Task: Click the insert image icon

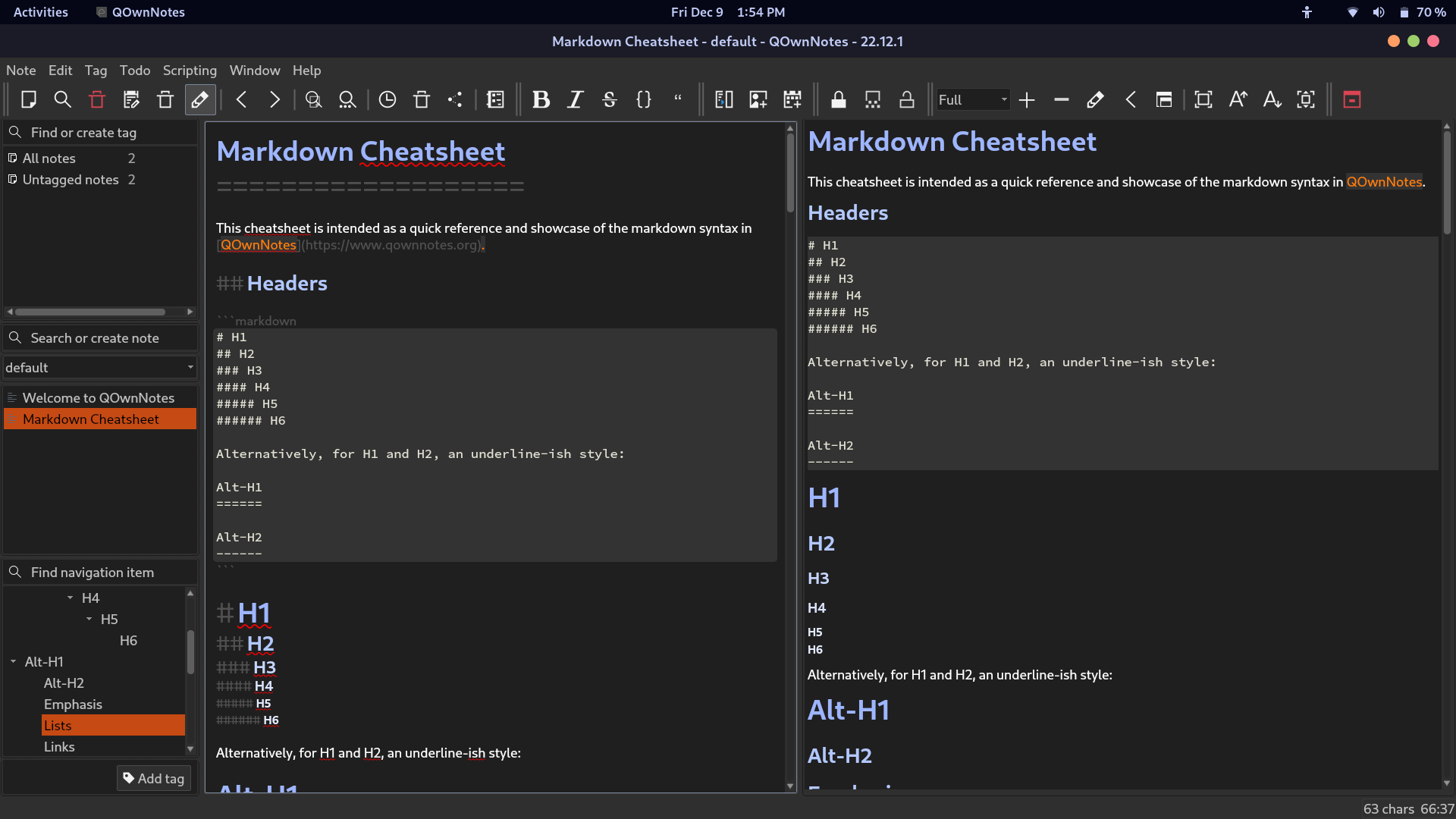Action: coord(758,99)
